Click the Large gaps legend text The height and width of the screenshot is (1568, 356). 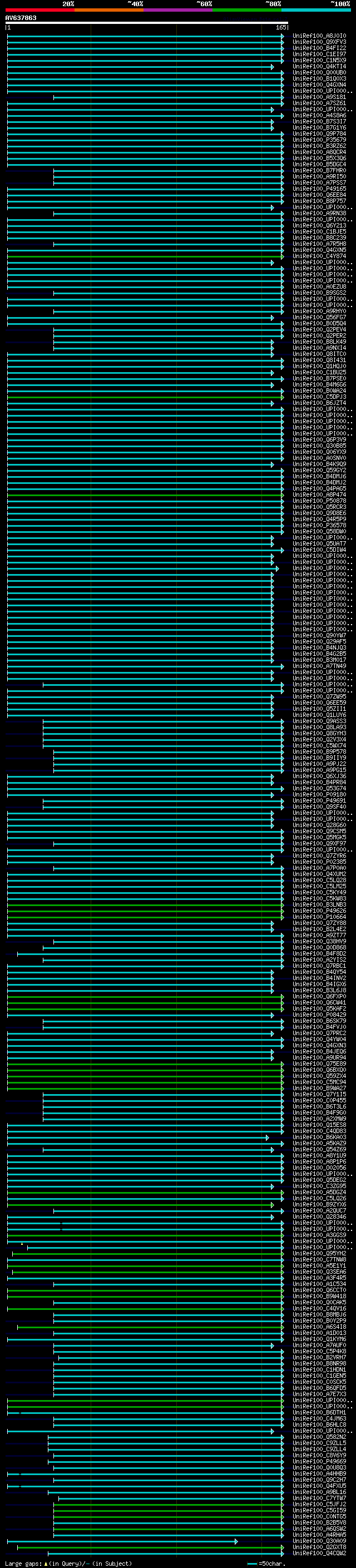point(68,1563)
